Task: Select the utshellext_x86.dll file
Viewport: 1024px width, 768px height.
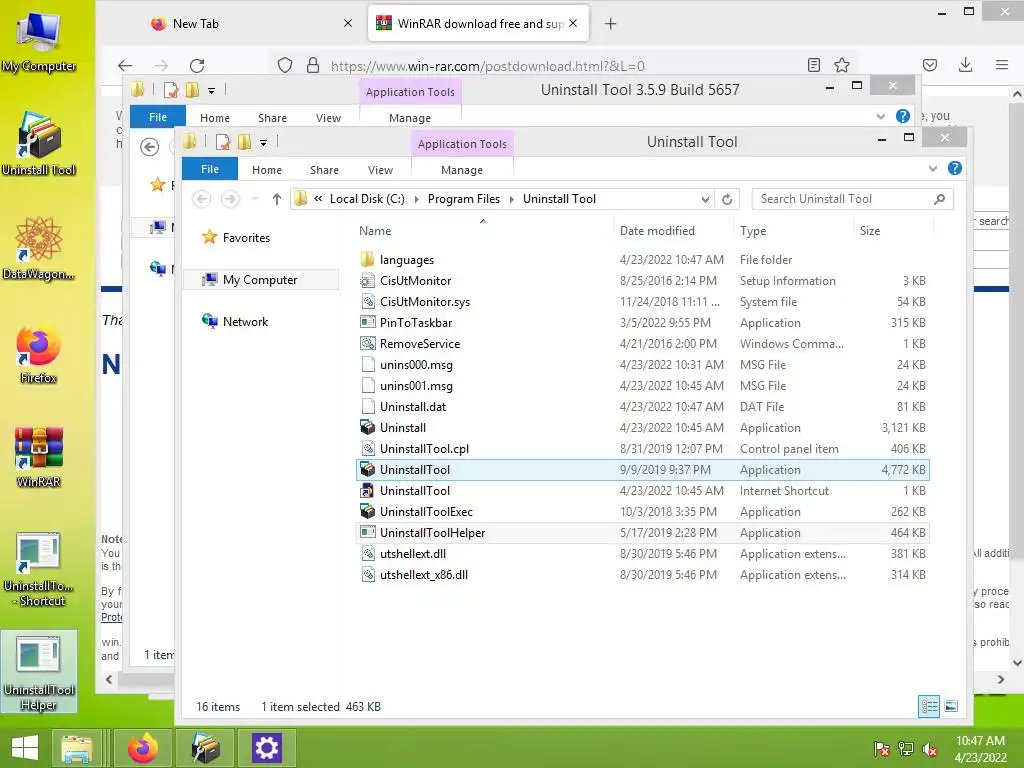Action: (x=643, y=575)
